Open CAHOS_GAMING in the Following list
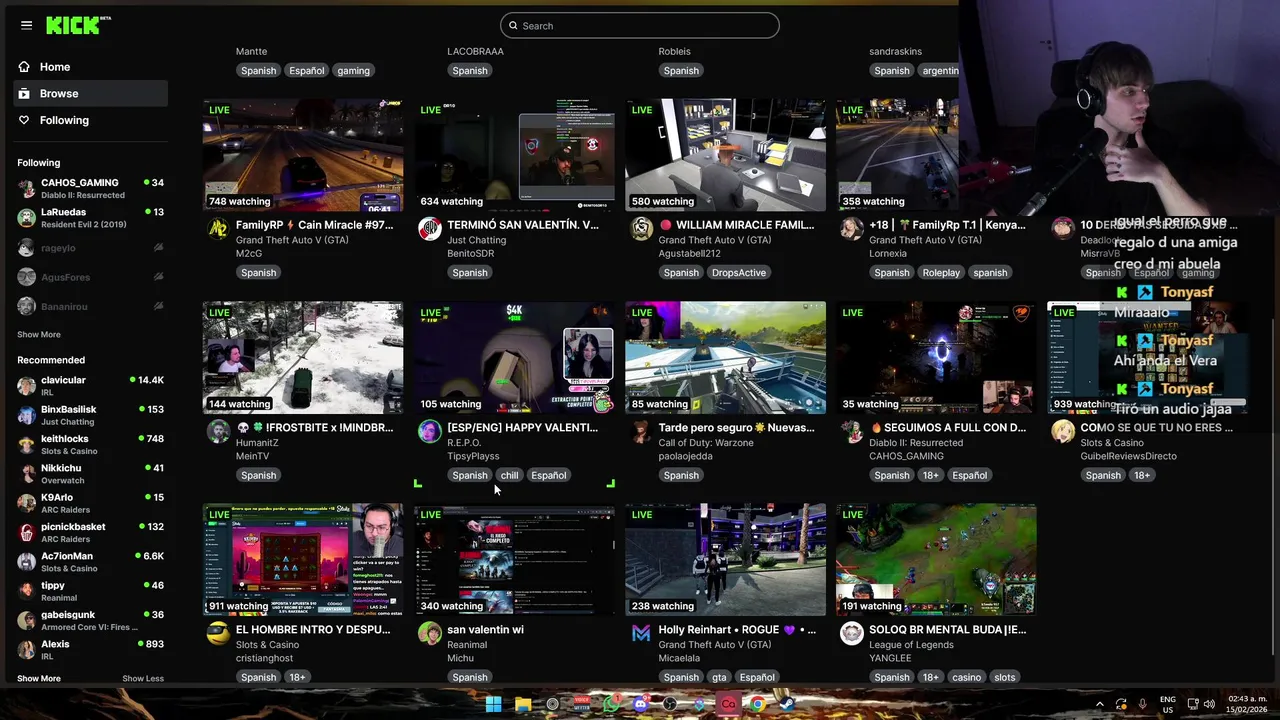 [x=90, y=188]
